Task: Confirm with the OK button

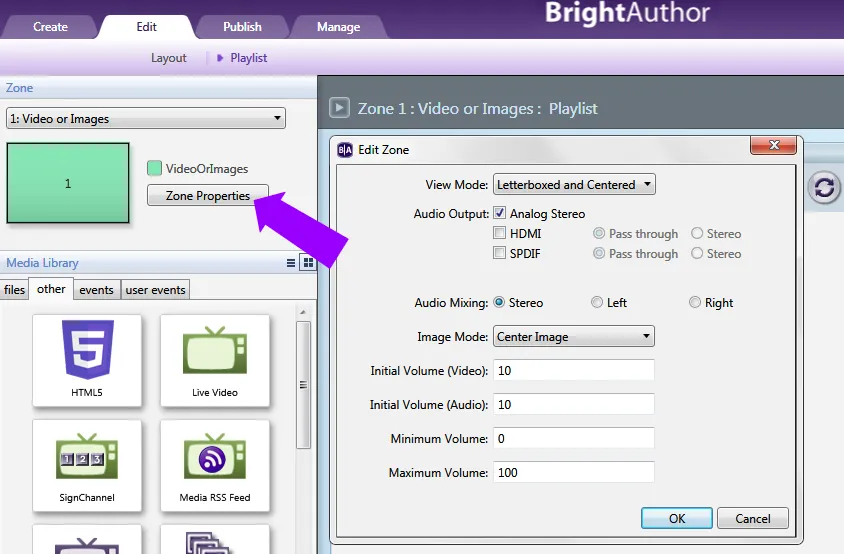Action: pyautogui.click(x=677, y=518)
